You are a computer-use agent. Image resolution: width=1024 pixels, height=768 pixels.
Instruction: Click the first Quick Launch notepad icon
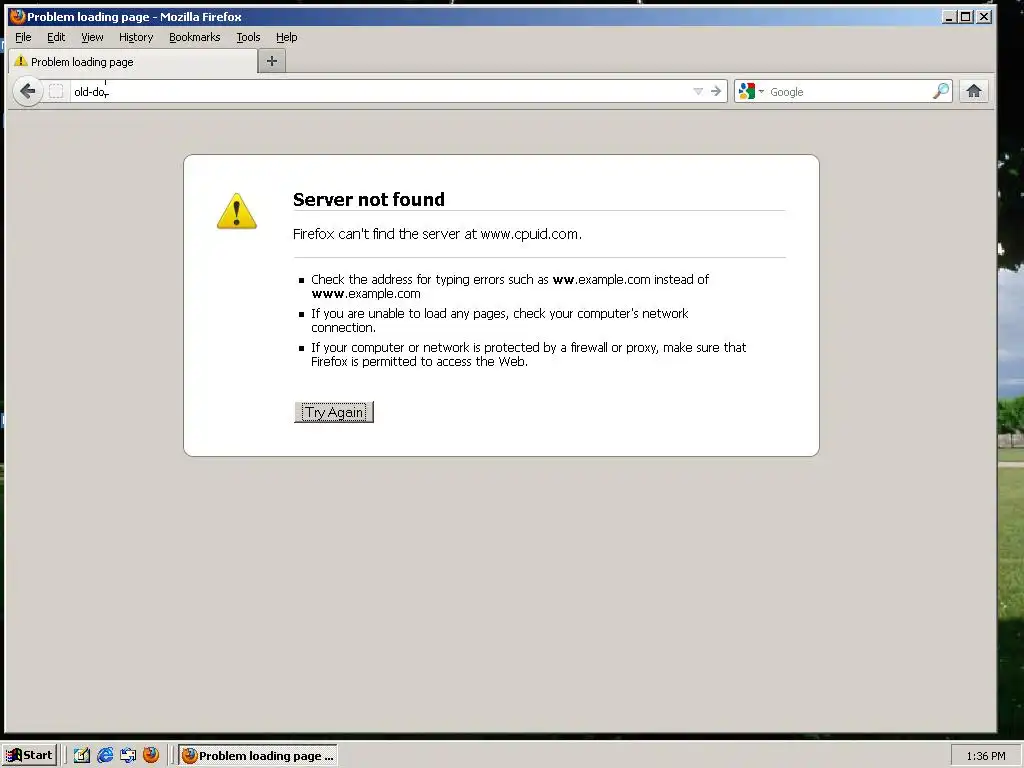pos(82,756)
